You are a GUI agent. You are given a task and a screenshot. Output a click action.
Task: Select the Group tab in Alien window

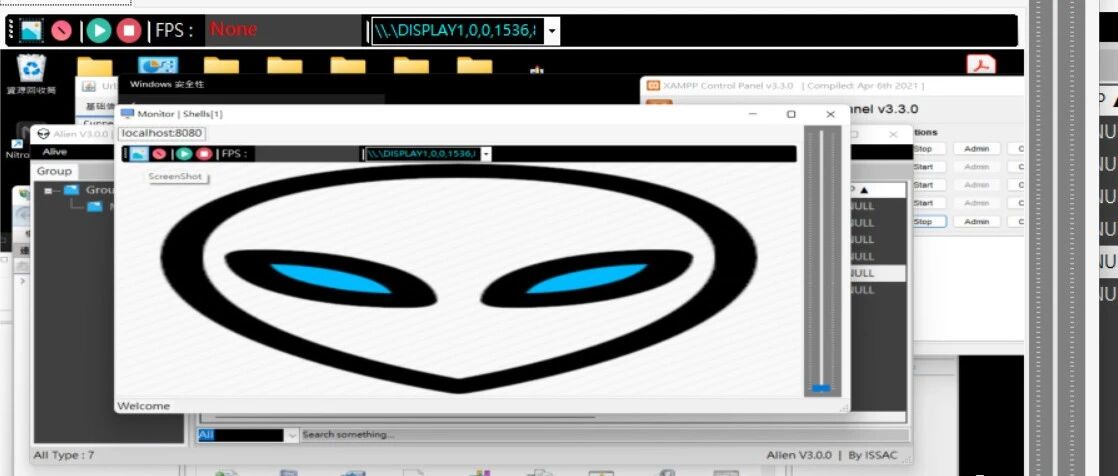coord(54,171)
